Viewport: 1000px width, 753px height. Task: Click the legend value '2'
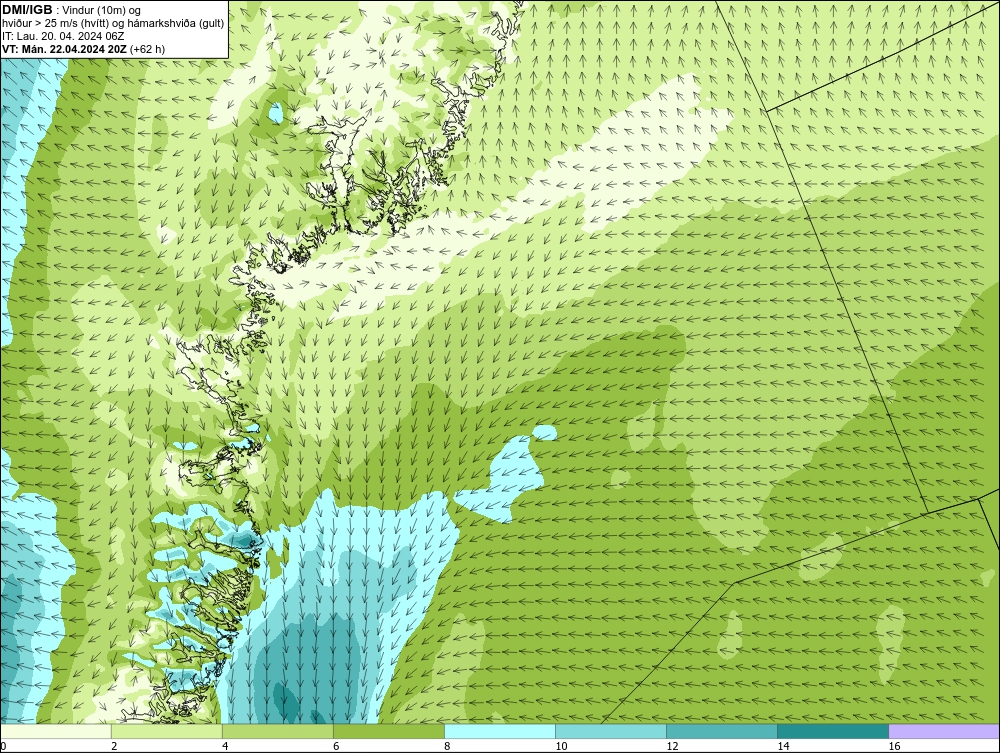click(x=114, y=746)
